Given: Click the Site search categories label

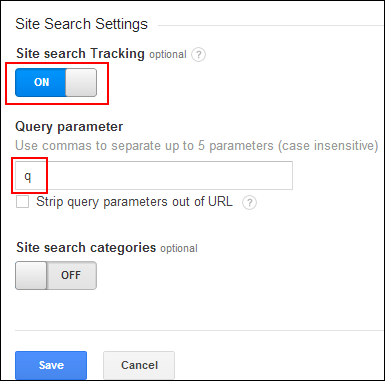Looking at the screenshot, I should [x=86, y=248].
